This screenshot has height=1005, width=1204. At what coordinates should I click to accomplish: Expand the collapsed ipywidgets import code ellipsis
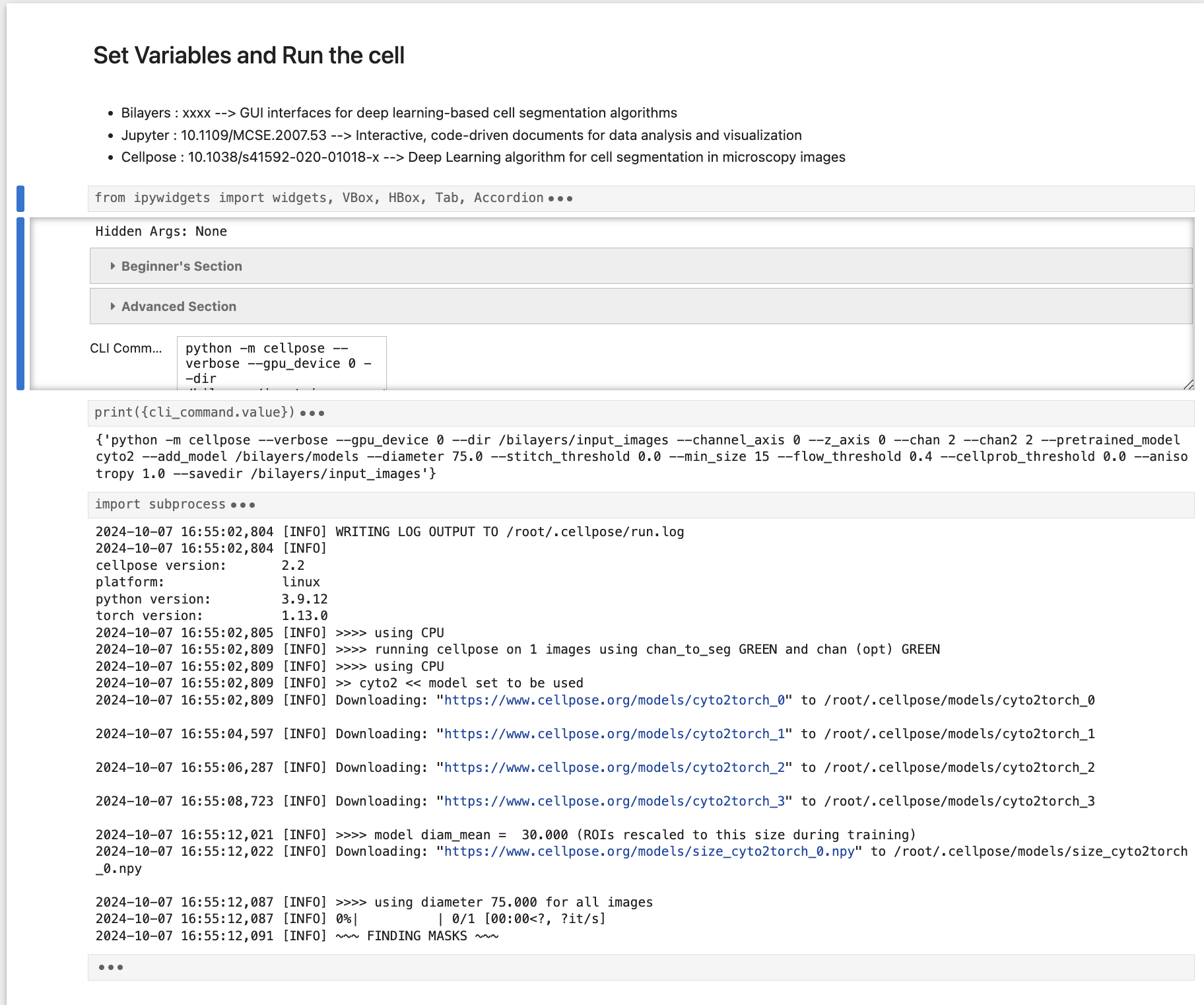click(560, 199)
